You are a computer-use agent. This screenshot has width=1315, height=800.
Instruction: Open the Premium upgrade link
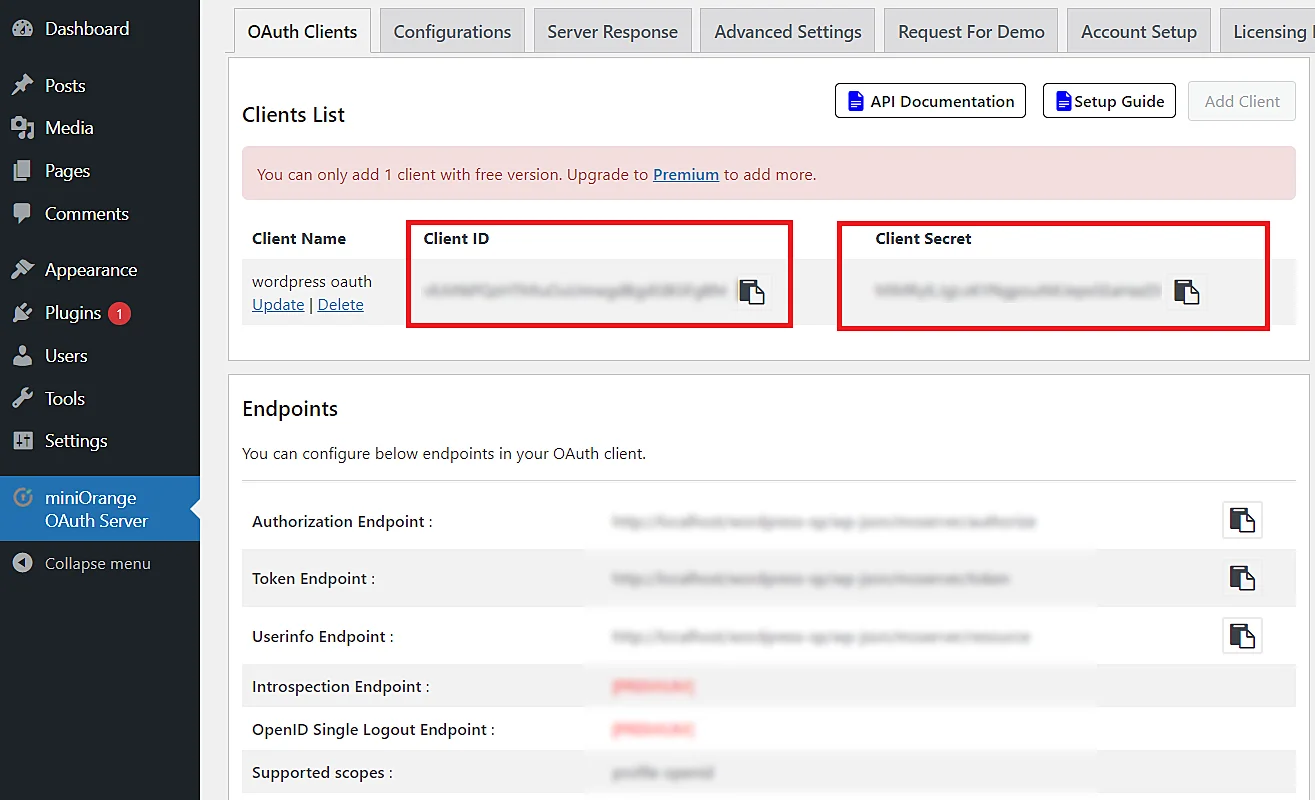point(686,173)
